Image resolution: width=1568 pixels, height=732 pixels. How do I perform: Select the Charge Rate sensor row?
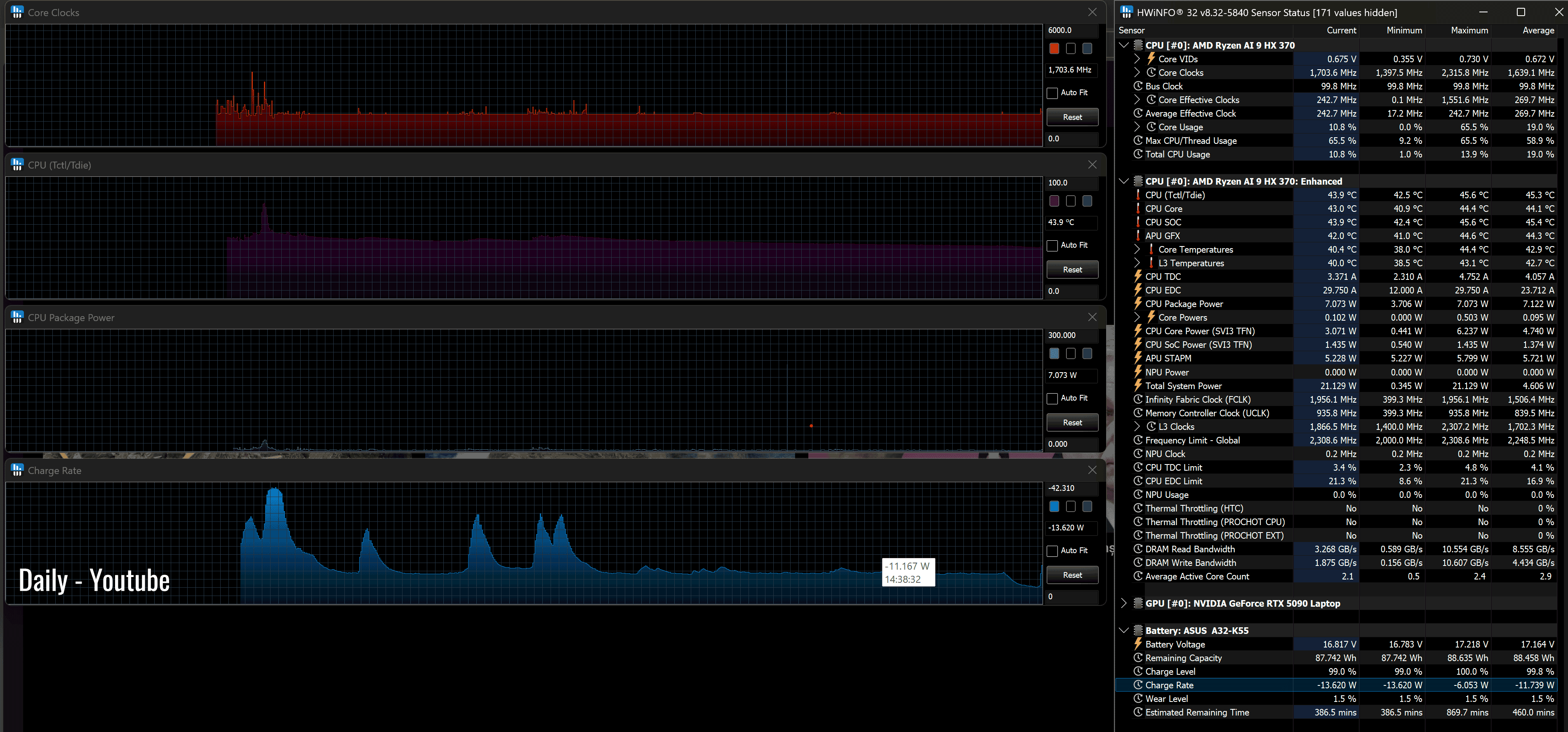[1169, 685]
